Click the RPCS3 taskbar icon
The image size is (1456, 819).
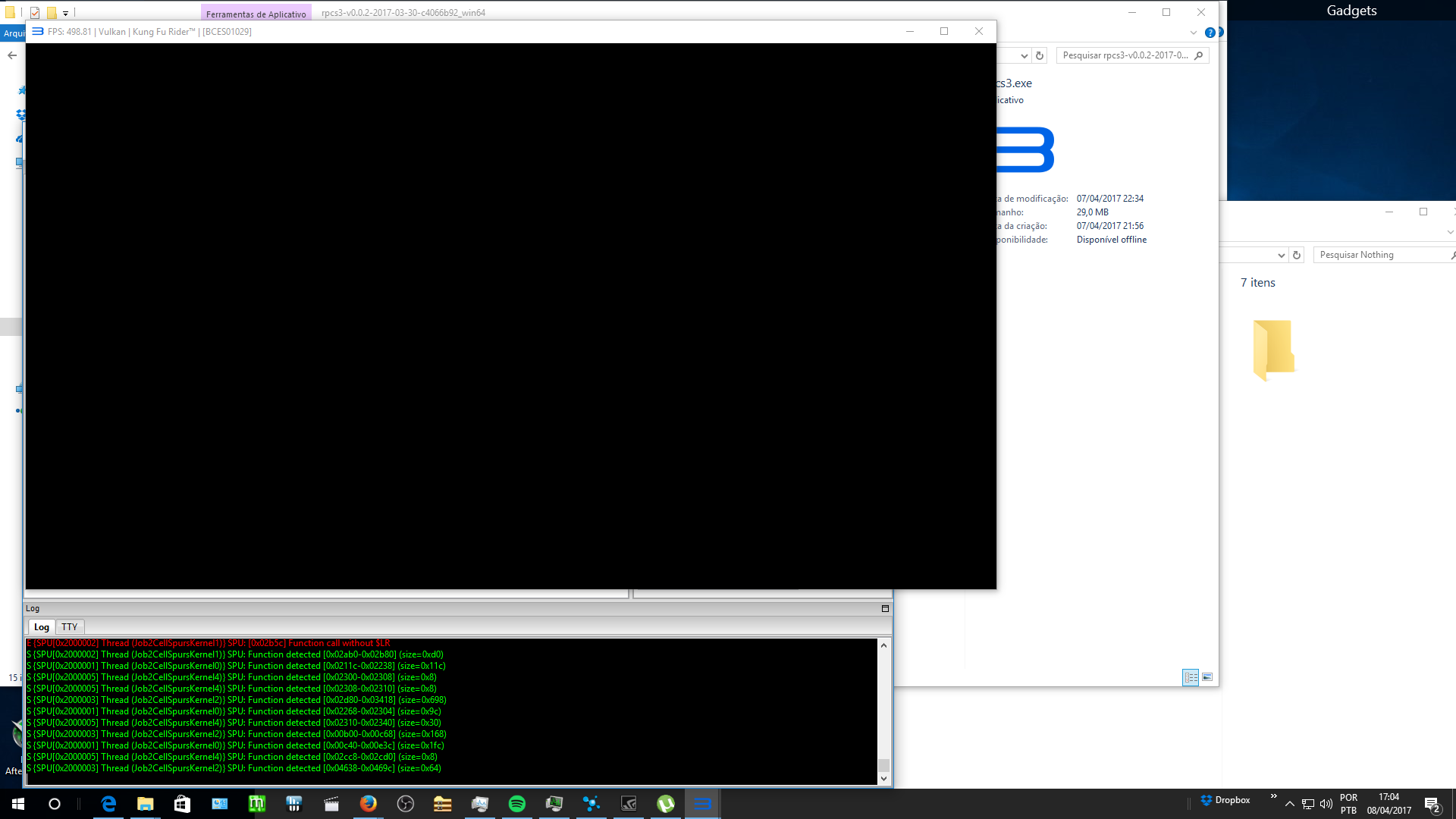point(703,804)
